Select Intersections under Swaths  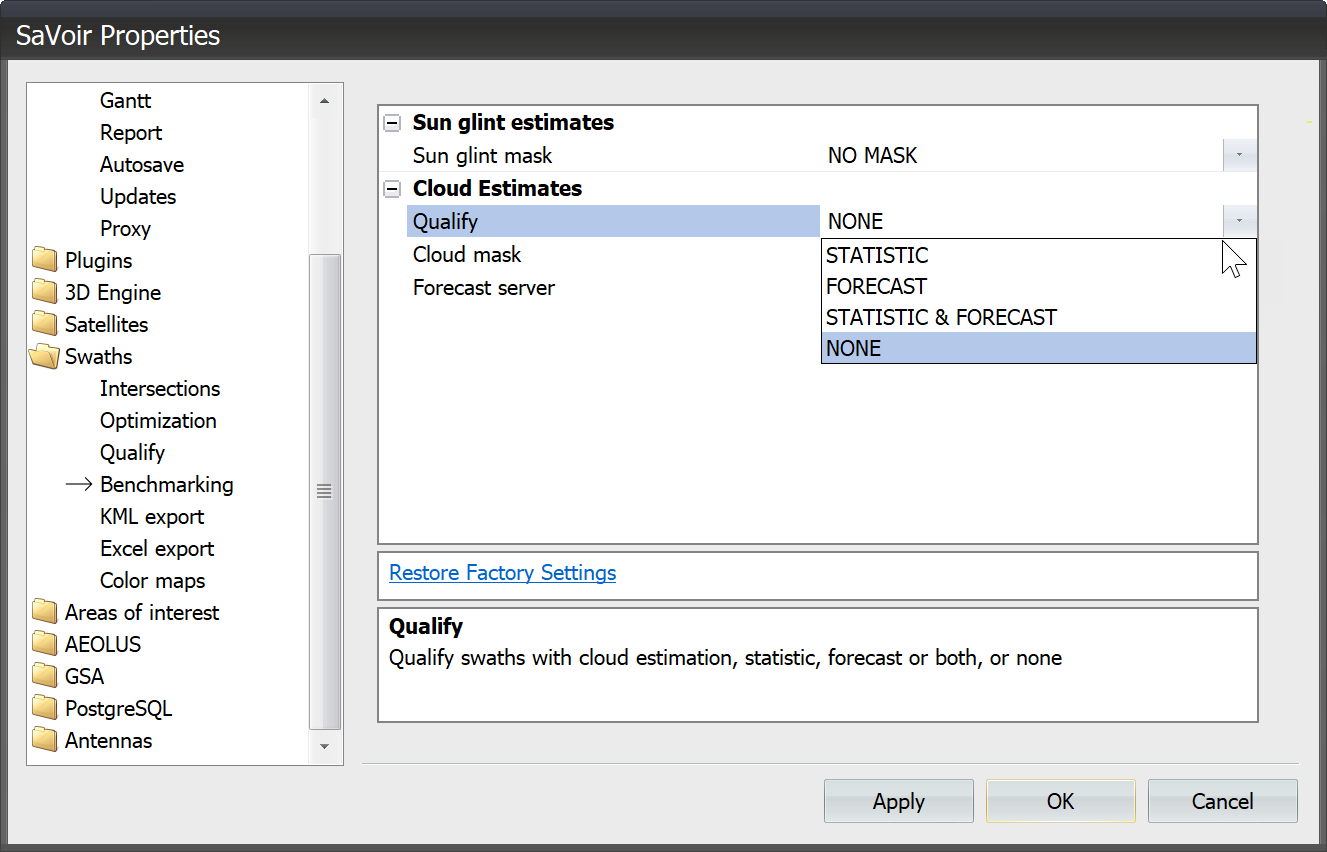[160, 388]
